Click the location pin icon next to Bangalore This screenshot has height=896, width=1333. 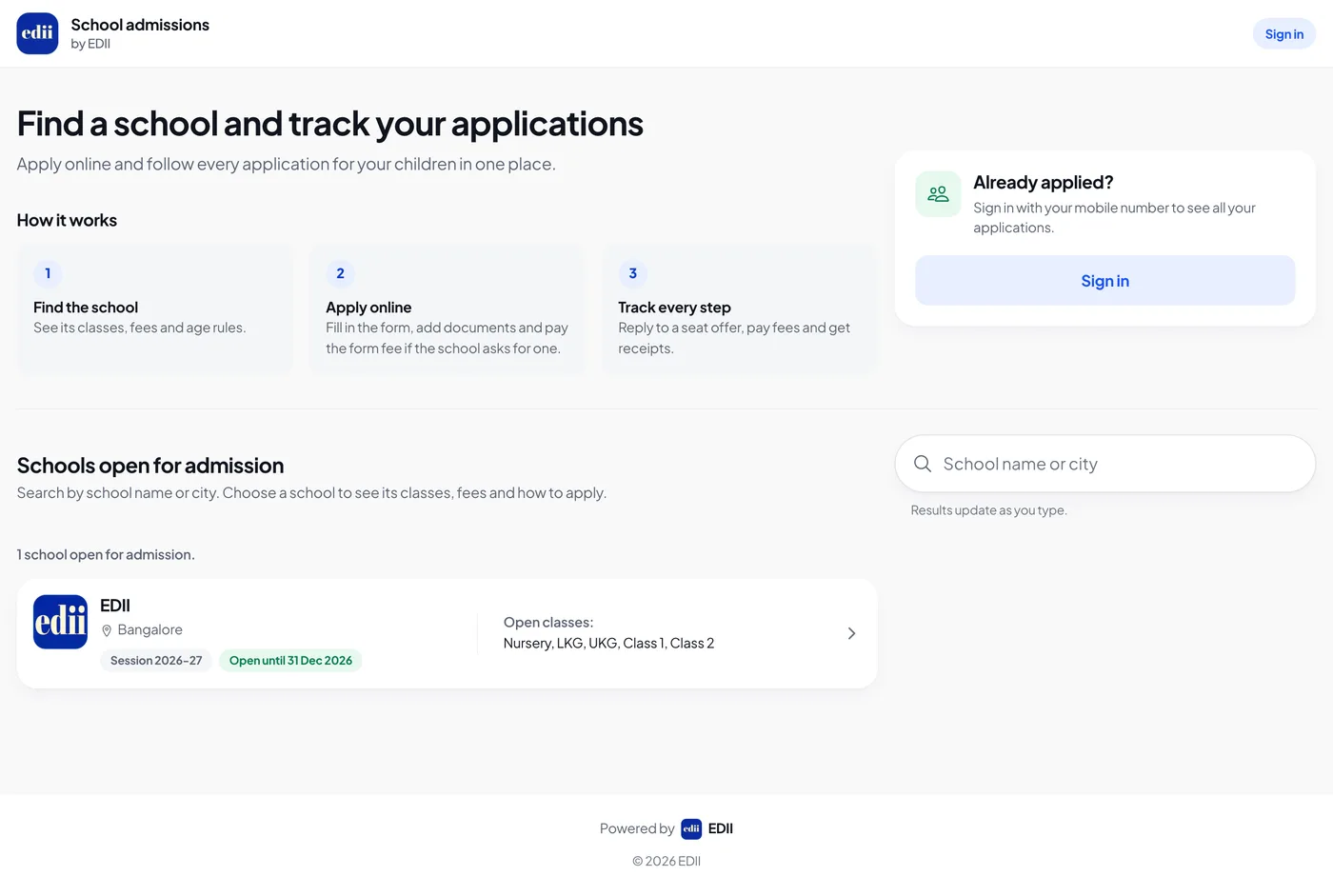107,630
